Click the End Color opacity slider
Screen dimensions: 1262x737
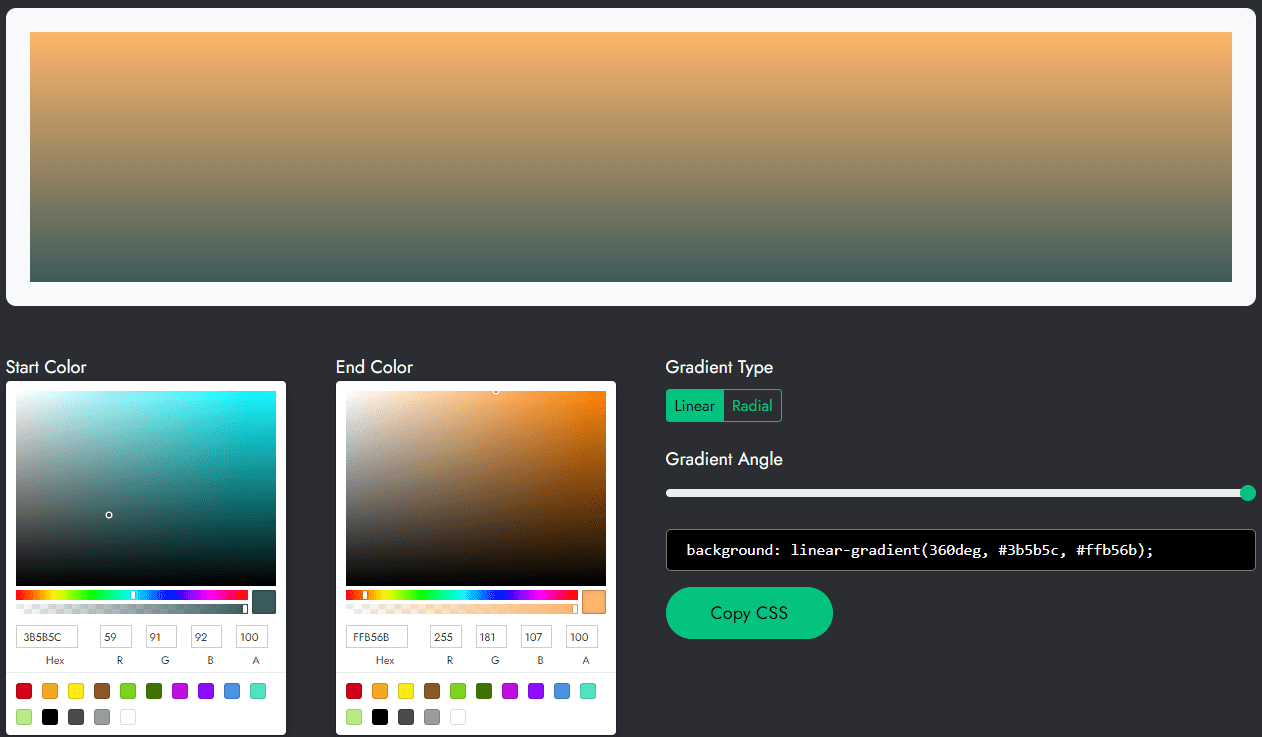460,608
